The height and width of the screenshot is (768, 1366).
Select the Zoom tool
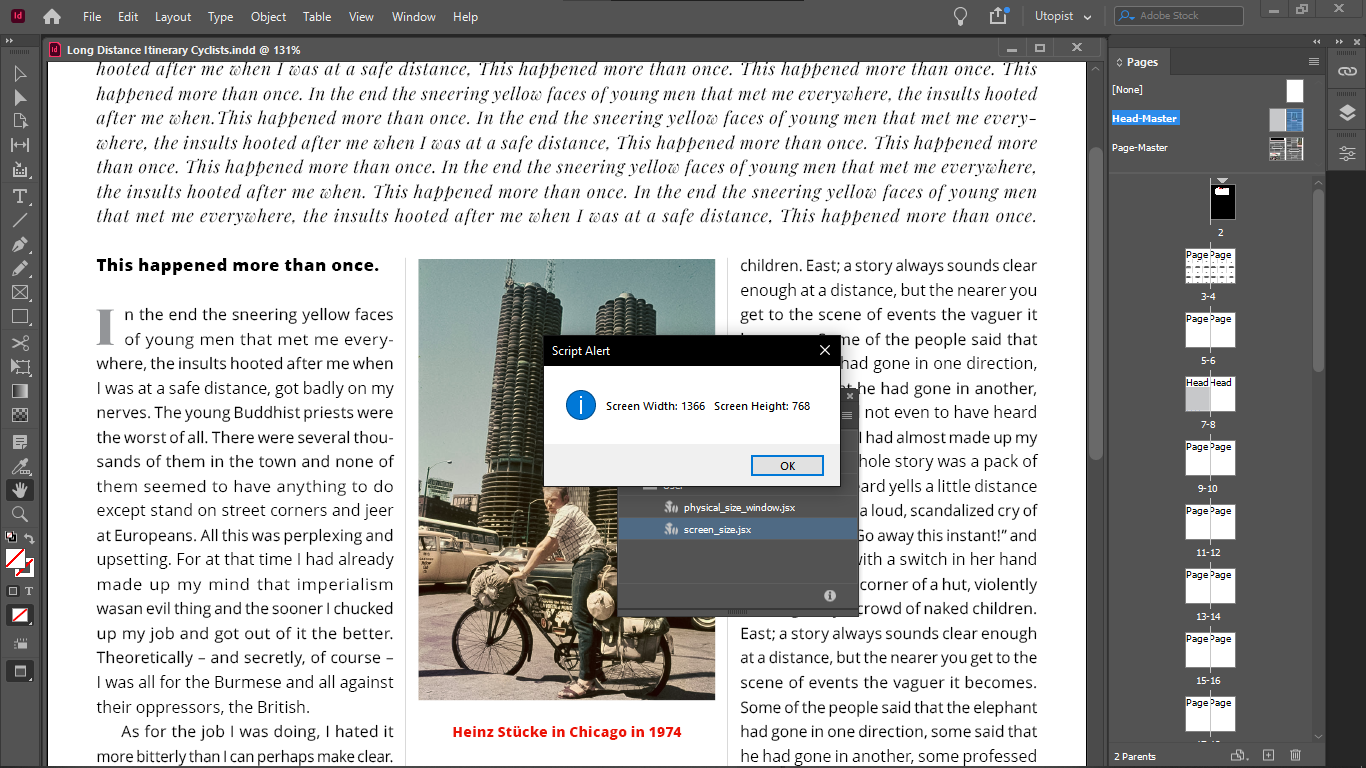18,510
